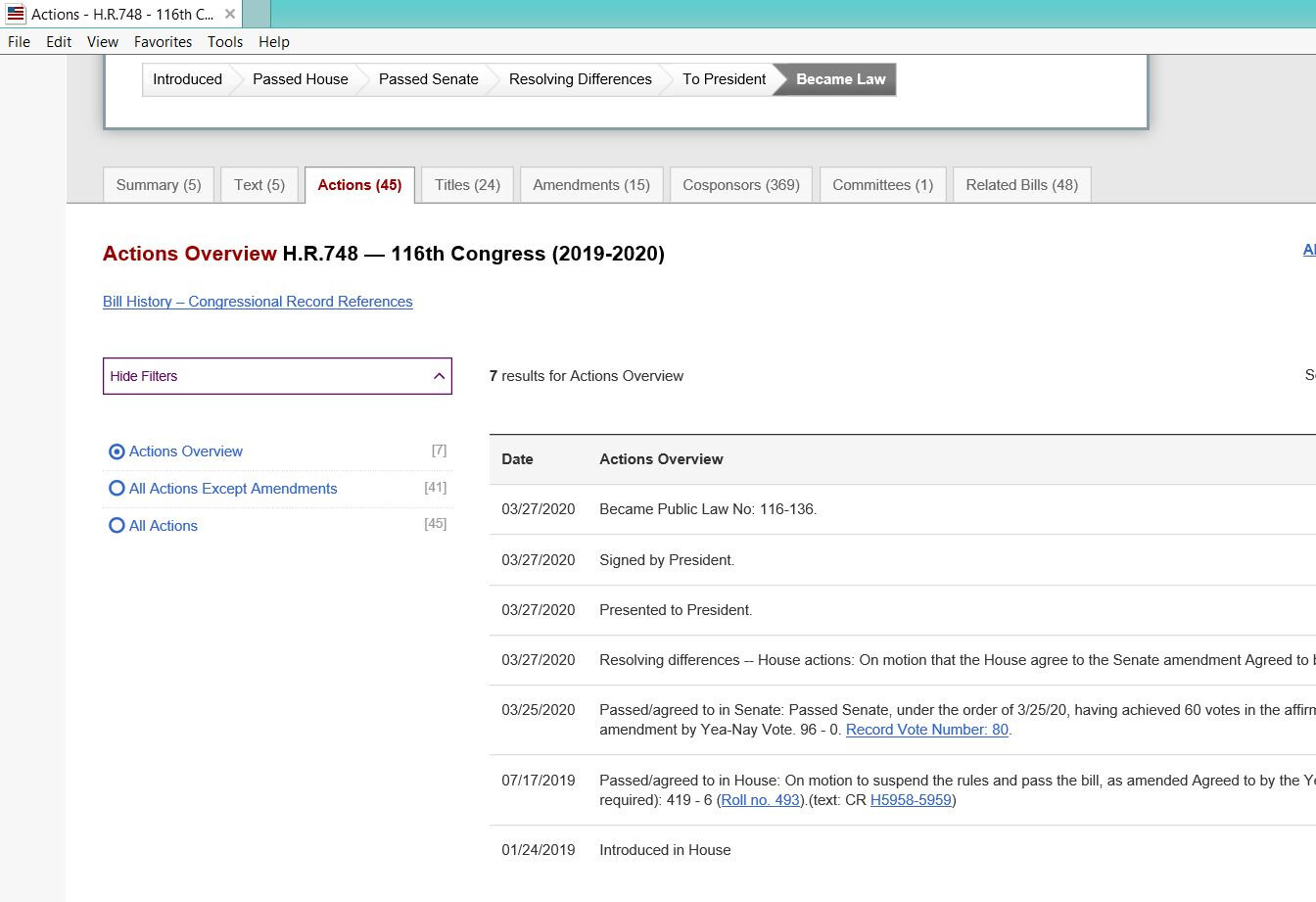Open the Favorites menu
The width and height of the screenshot is (1316, 902).
point(163,41)
